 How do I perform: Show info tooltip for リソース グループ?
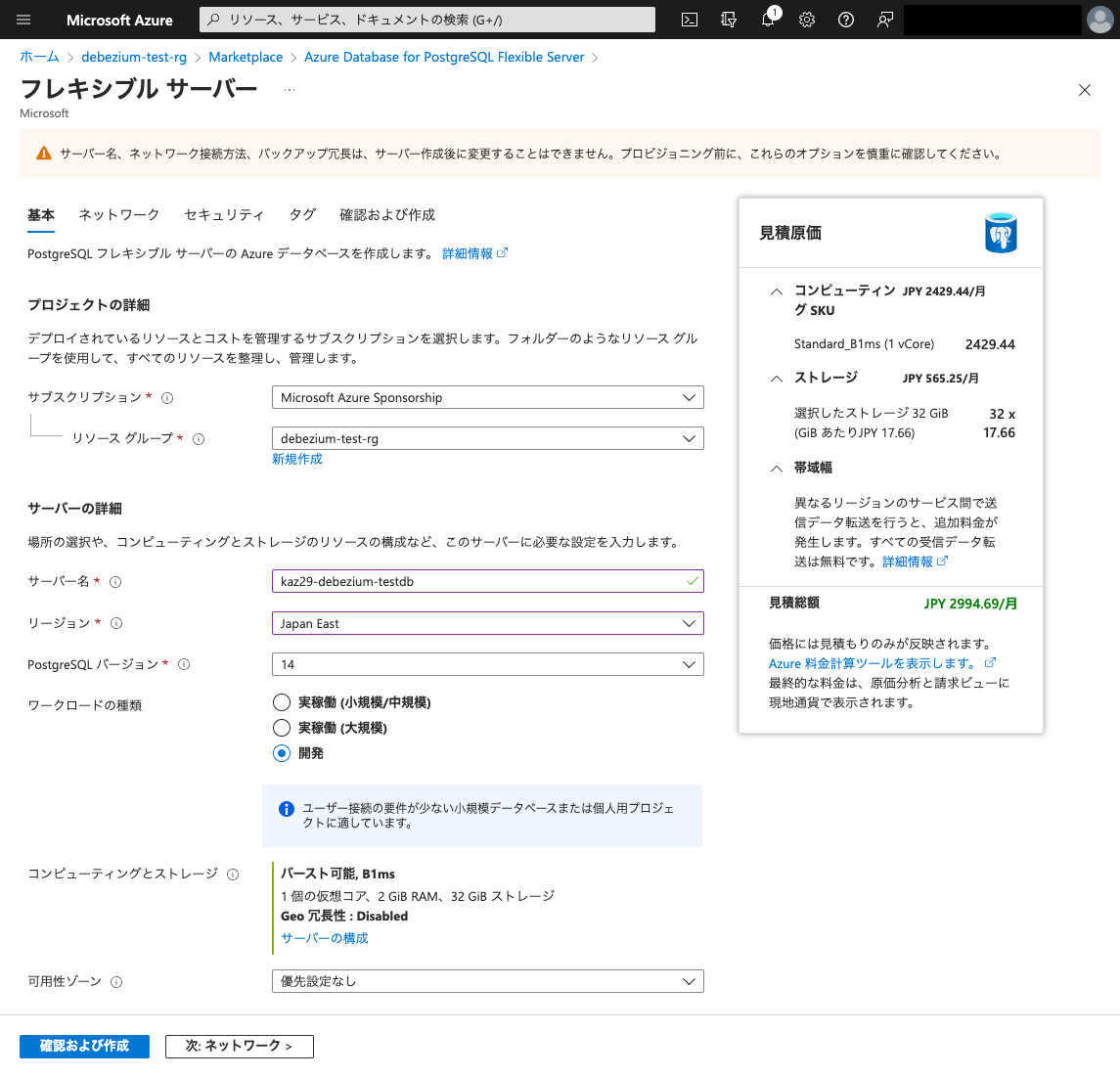point(199,439)
